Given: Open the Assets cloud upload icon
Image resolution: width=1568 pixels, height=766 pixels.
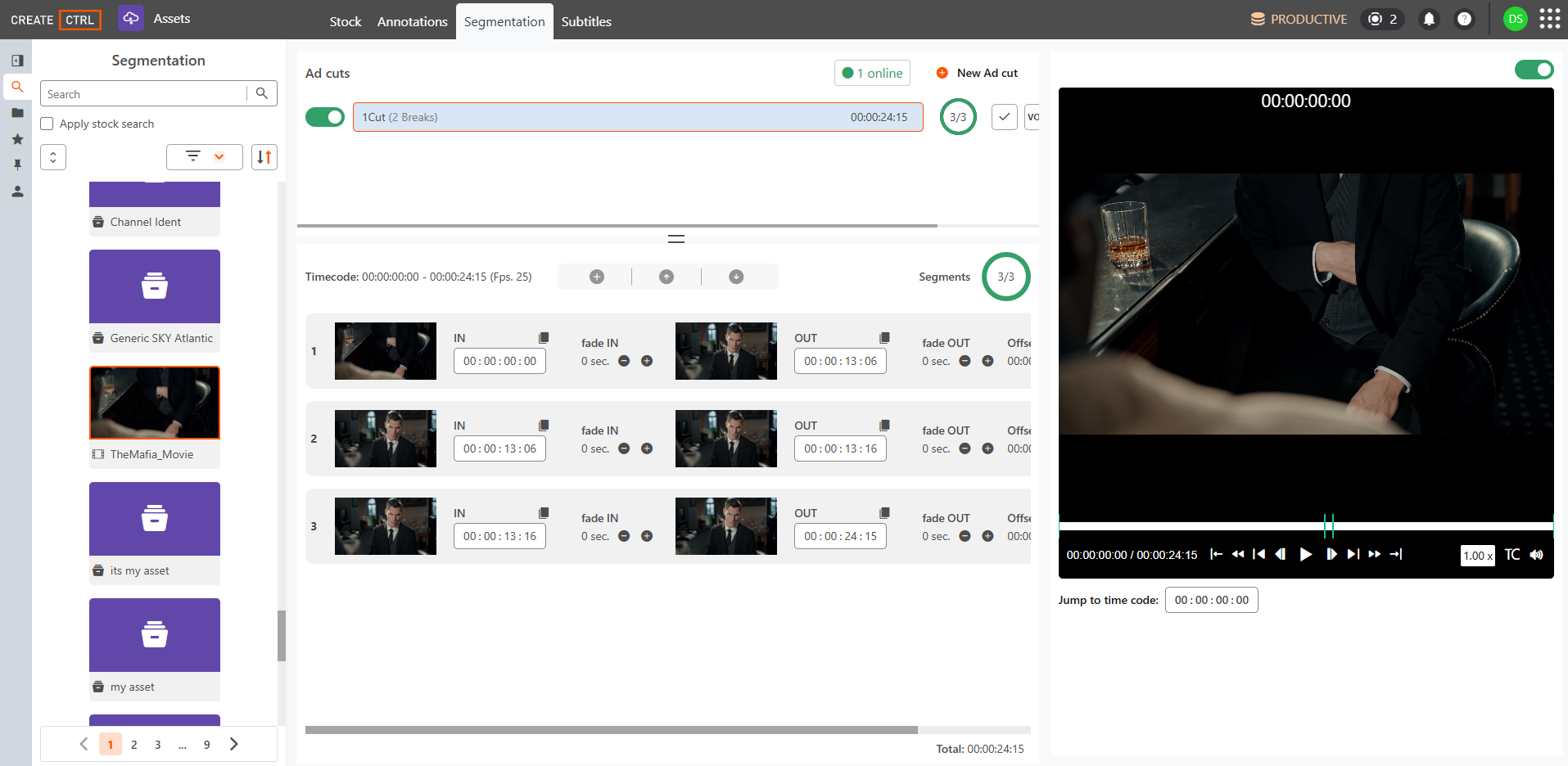Looking at the screenshot, I should 131,18.
